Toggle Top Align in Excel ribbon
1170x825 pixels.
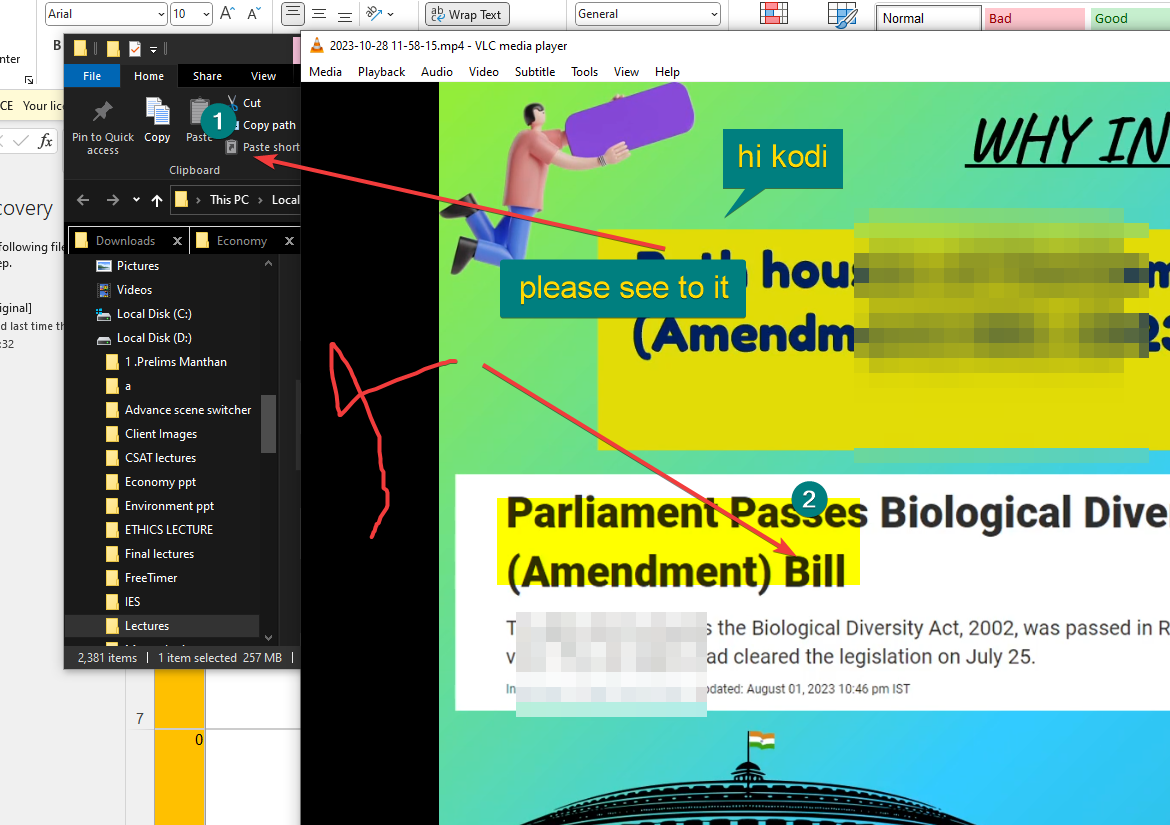(x=293, y=13)
